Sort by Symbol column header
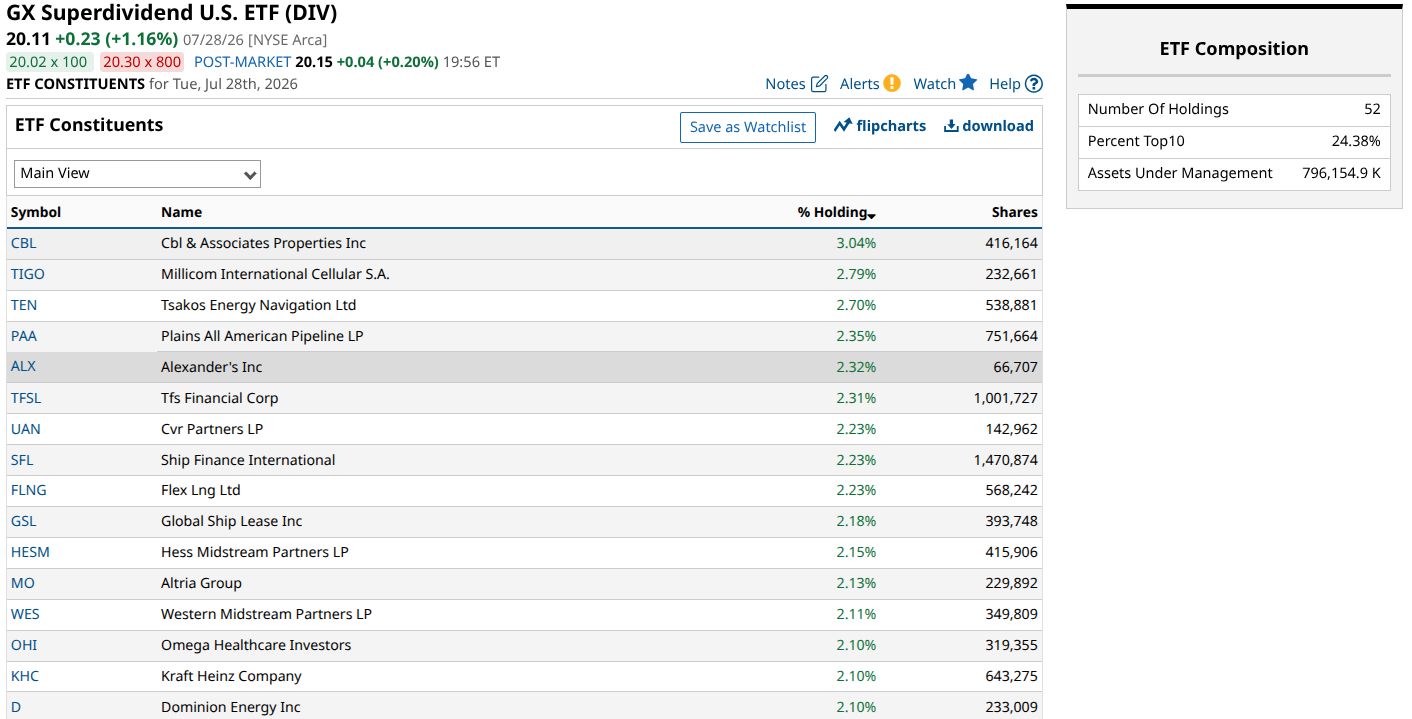This screenshot has height=719, width=1412. click(x=36, y=212)
